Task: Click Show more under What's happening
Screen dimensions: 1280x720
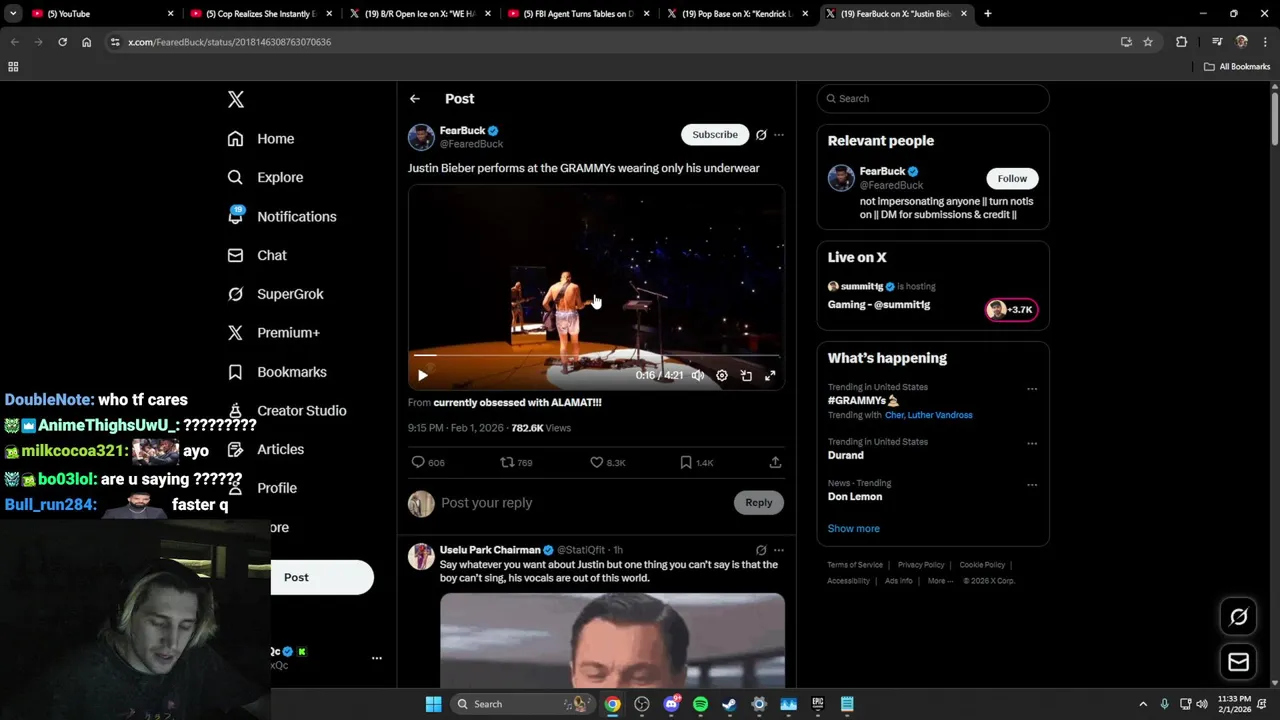Action: click(853, 528)
